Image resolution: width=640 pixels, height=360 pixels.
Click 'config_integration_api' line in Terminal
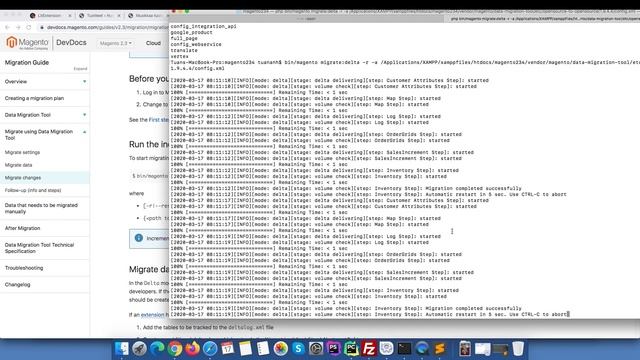pyautogui.click(x=203, y=26)
